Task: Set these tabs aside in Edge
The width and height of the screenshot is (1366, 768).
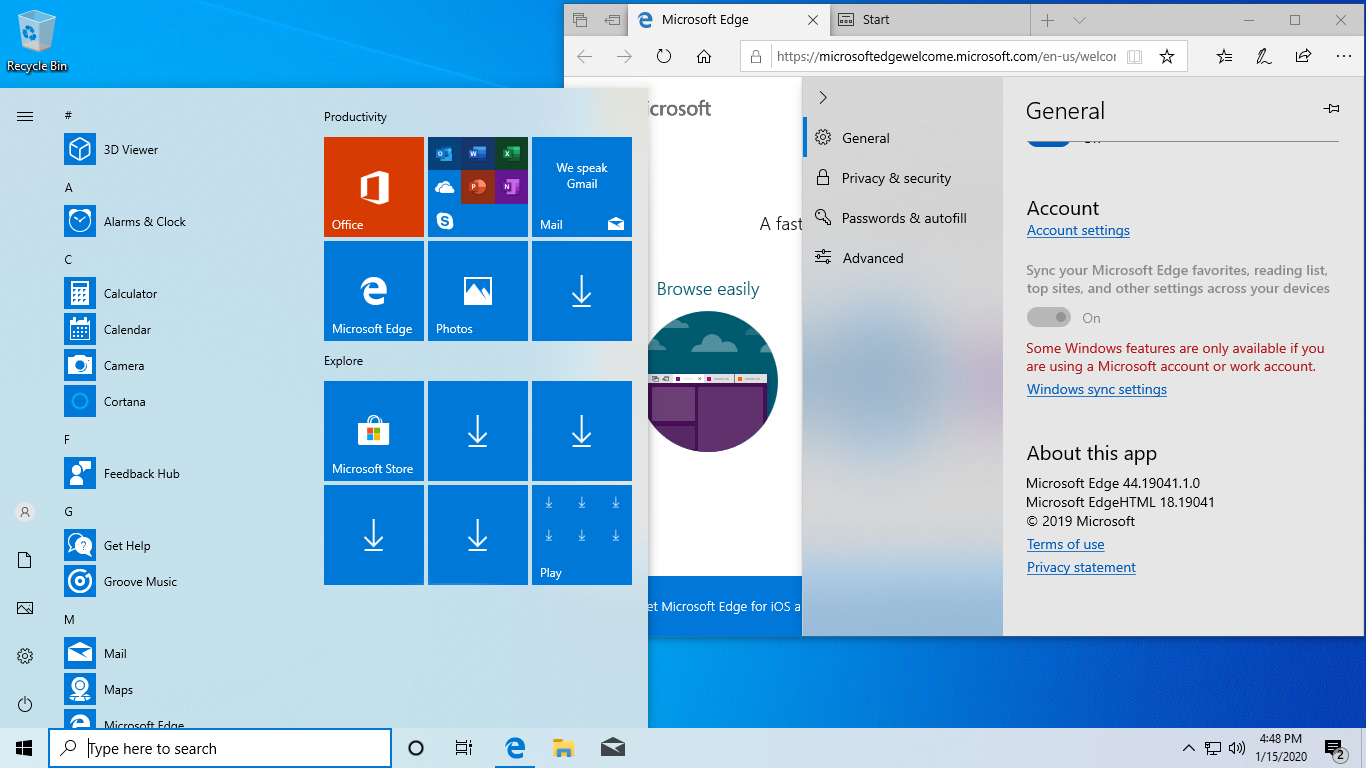Action: [611, 20]
